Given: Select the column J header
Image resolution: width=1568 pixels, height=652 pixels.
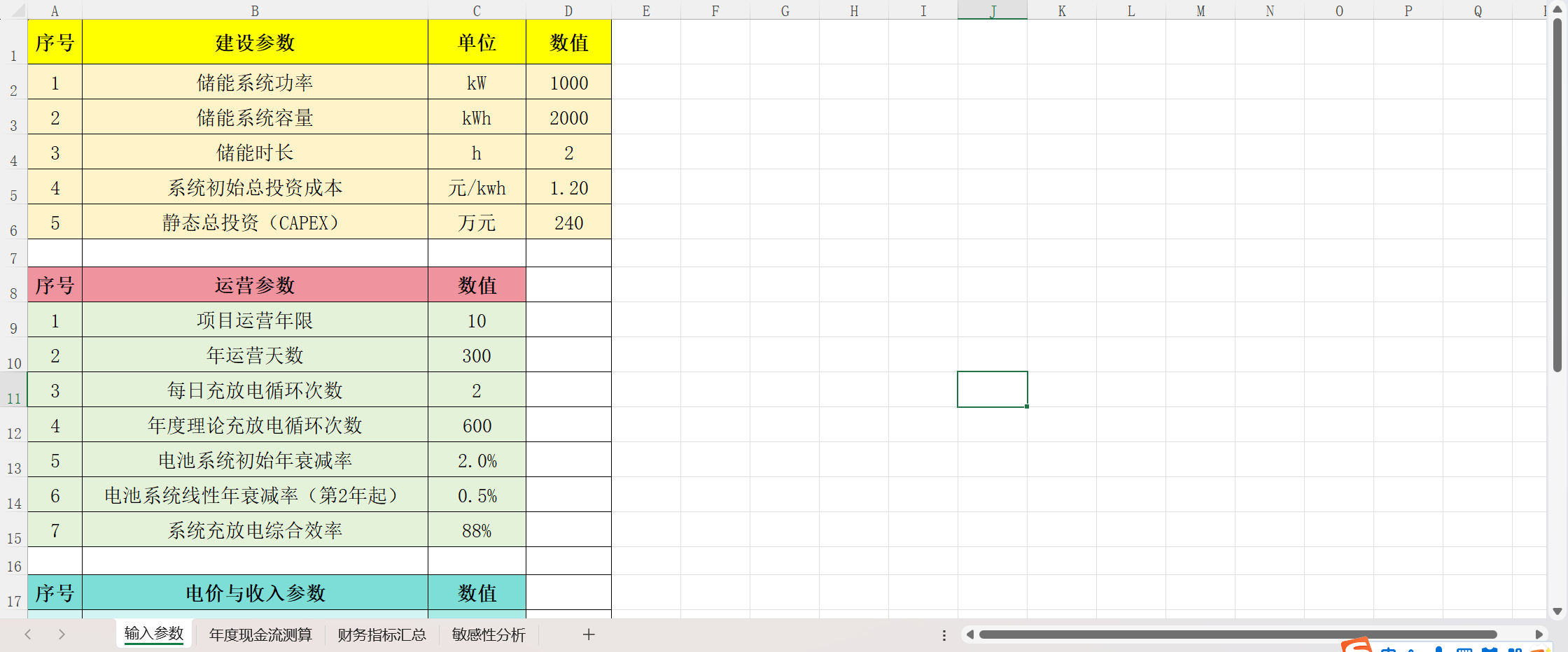Looking at the screenshot, I should 993,10.
